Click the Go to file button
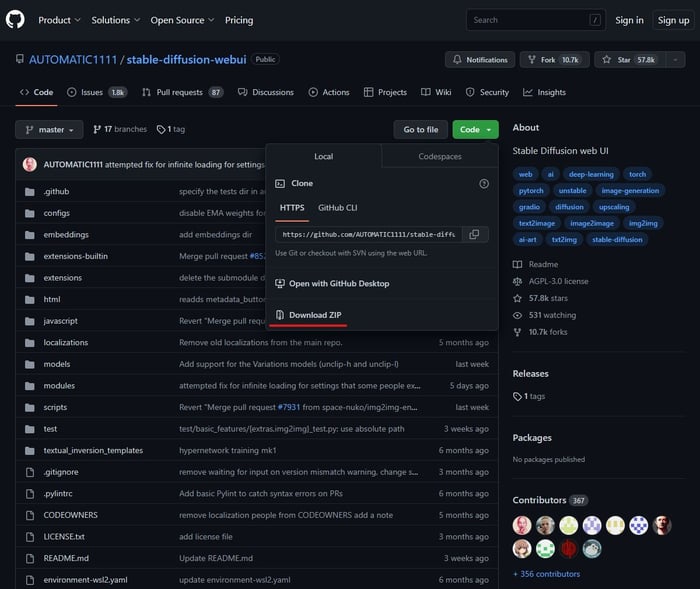 (x=421, y=129)
